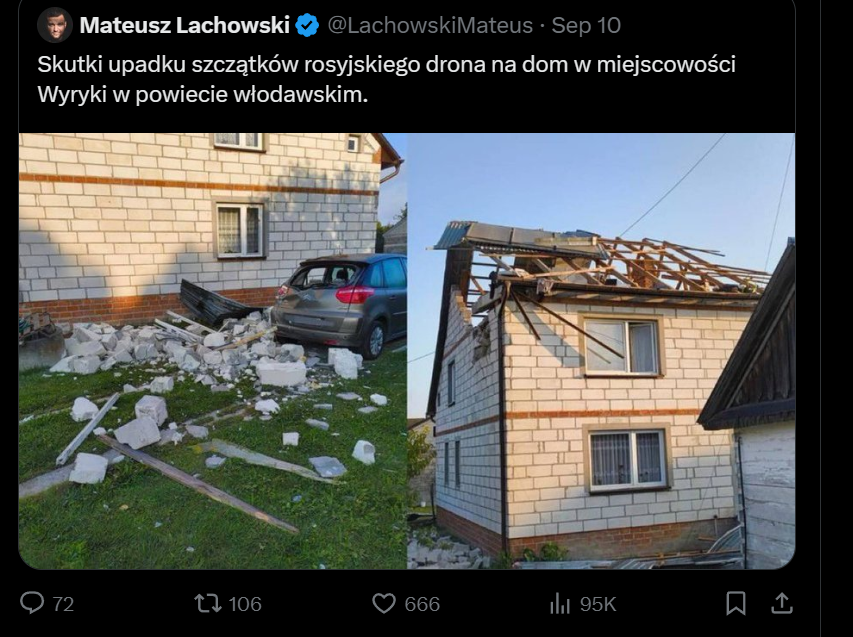Click the repost arrows icon
This screenshot has height=637, width=853.
pyautogui.click(x=208, y=603)
